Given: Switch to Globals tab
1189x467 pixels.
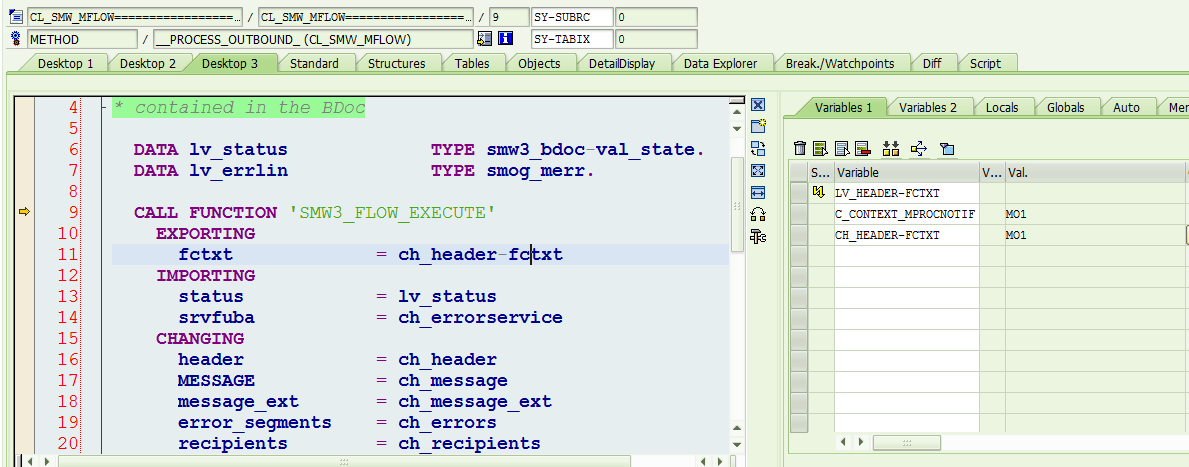Looking at the screenshot, I should 1065,108.
